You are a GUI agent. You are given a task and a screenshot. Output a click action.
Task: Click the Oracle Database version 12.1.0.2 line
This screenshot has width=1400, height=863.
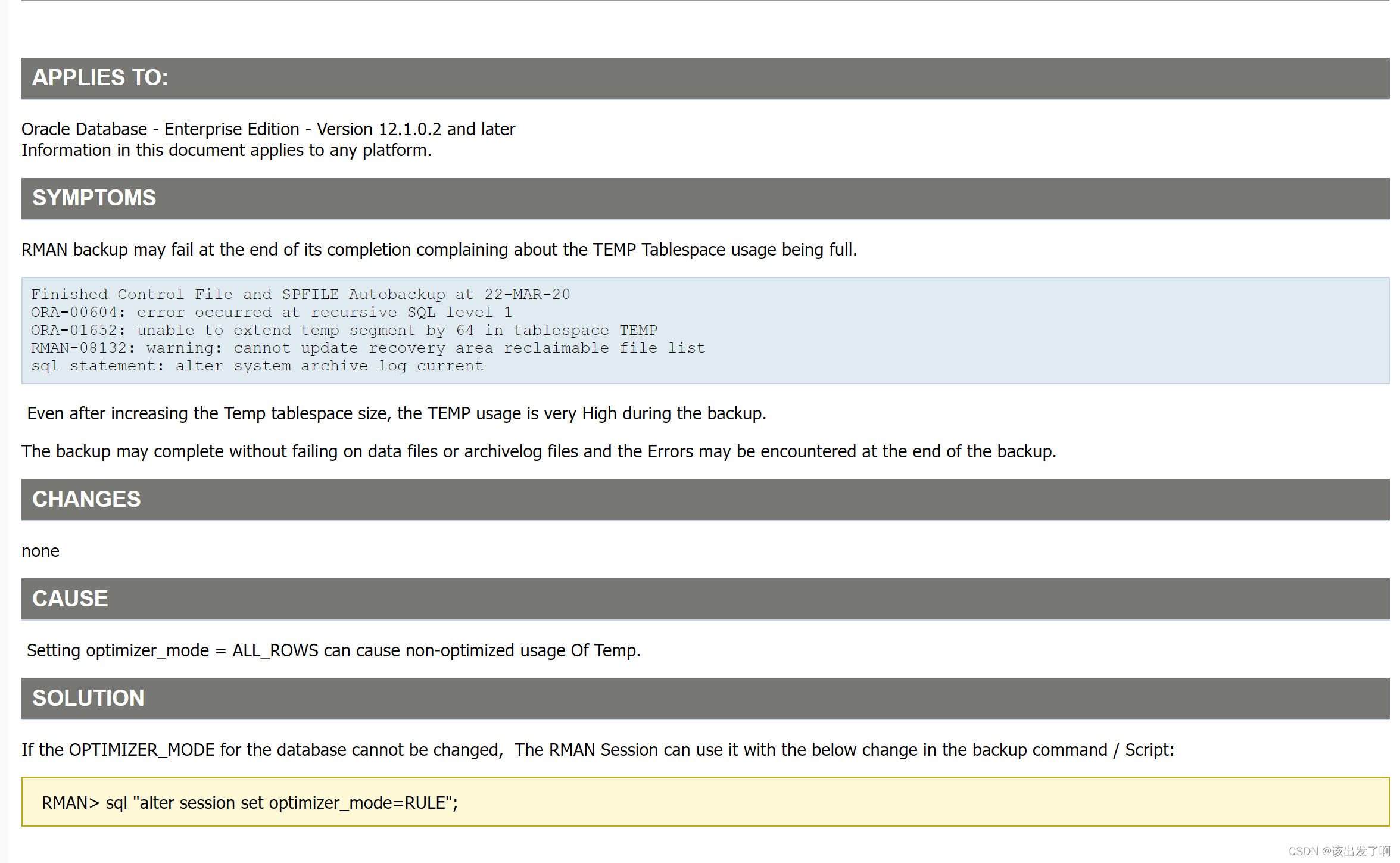[x=269, y=129]
